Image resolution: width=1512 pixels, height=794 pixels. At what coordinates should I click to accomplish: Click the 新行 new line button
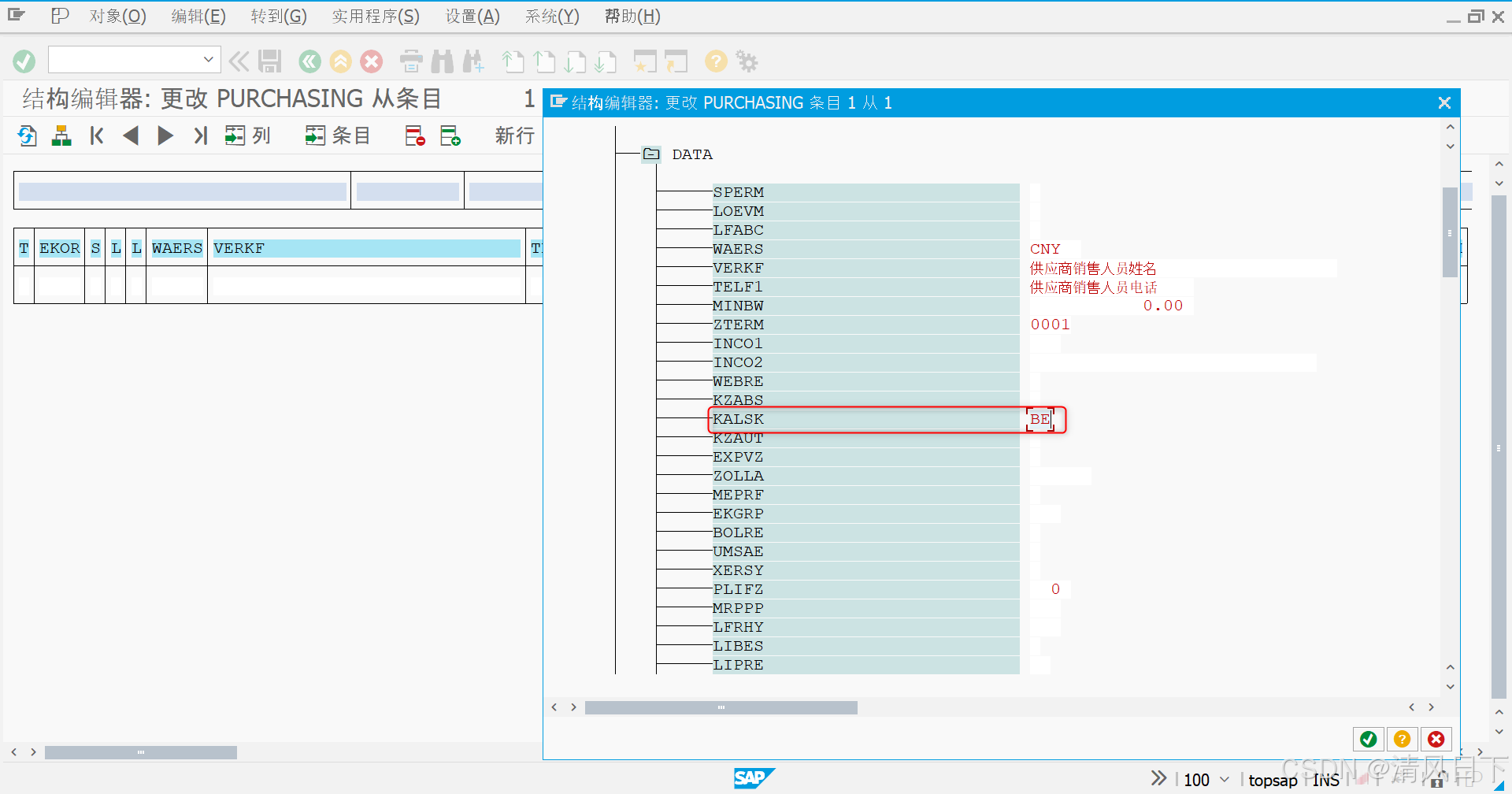pos(514,135)
